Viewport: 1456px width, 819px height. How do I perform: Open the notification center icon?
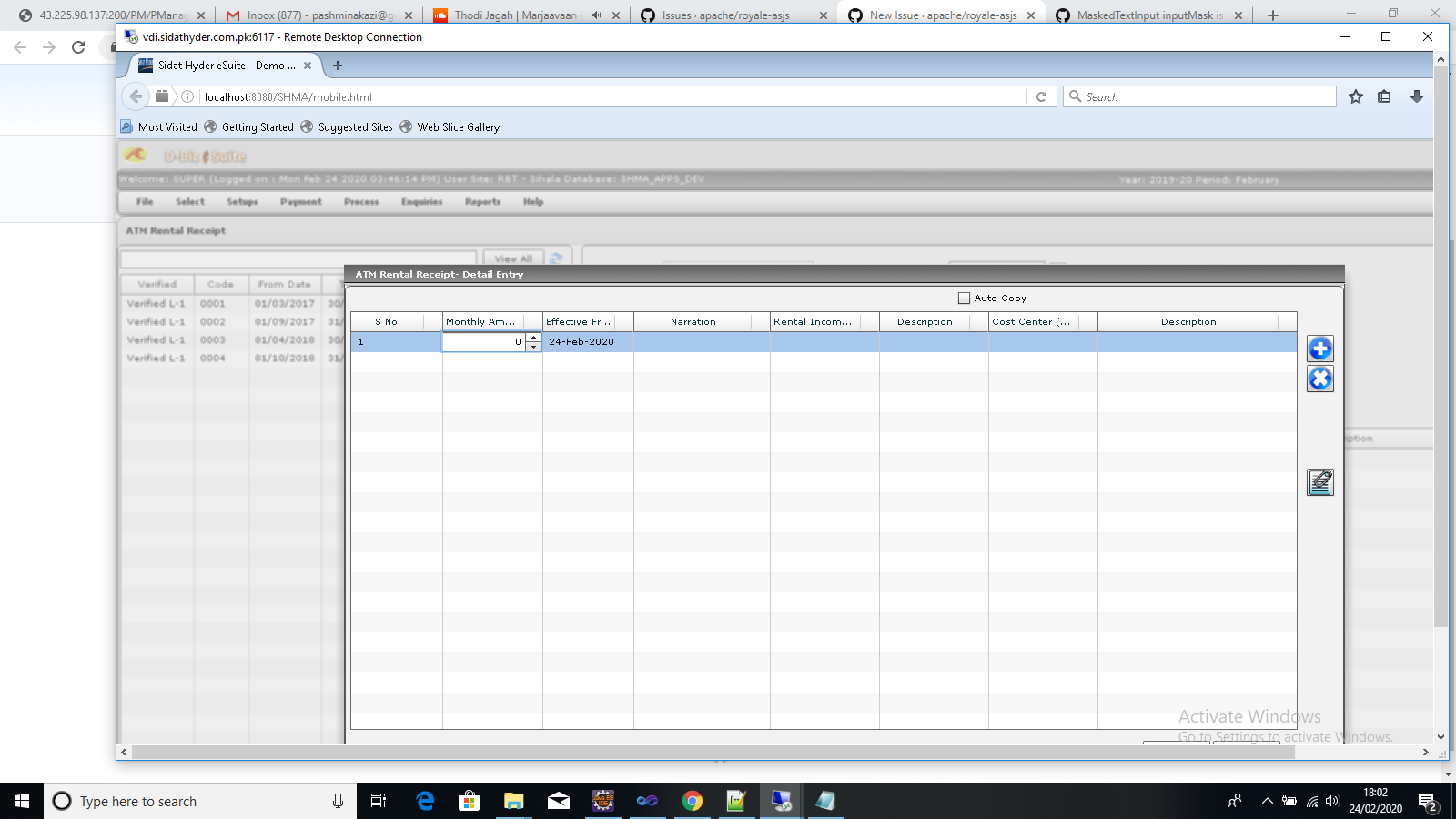pos(1428,802)
